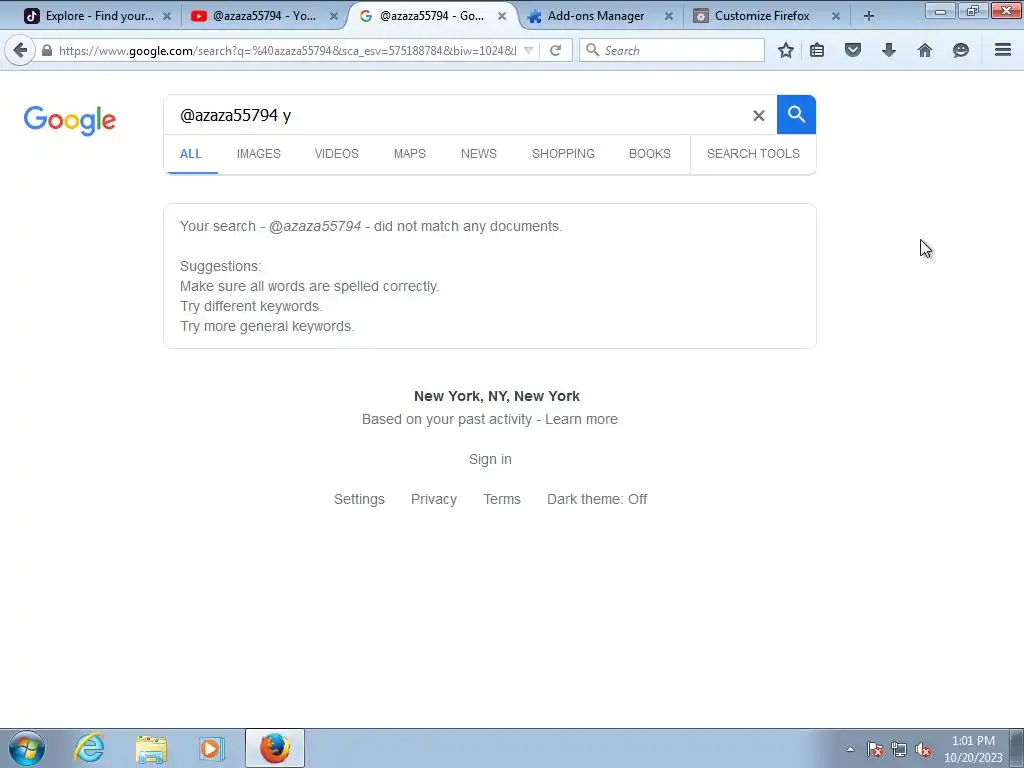Open Google Settings footer link
Image resolution: width=1024 pixels, height=768 pixels.
coord(359,499)
